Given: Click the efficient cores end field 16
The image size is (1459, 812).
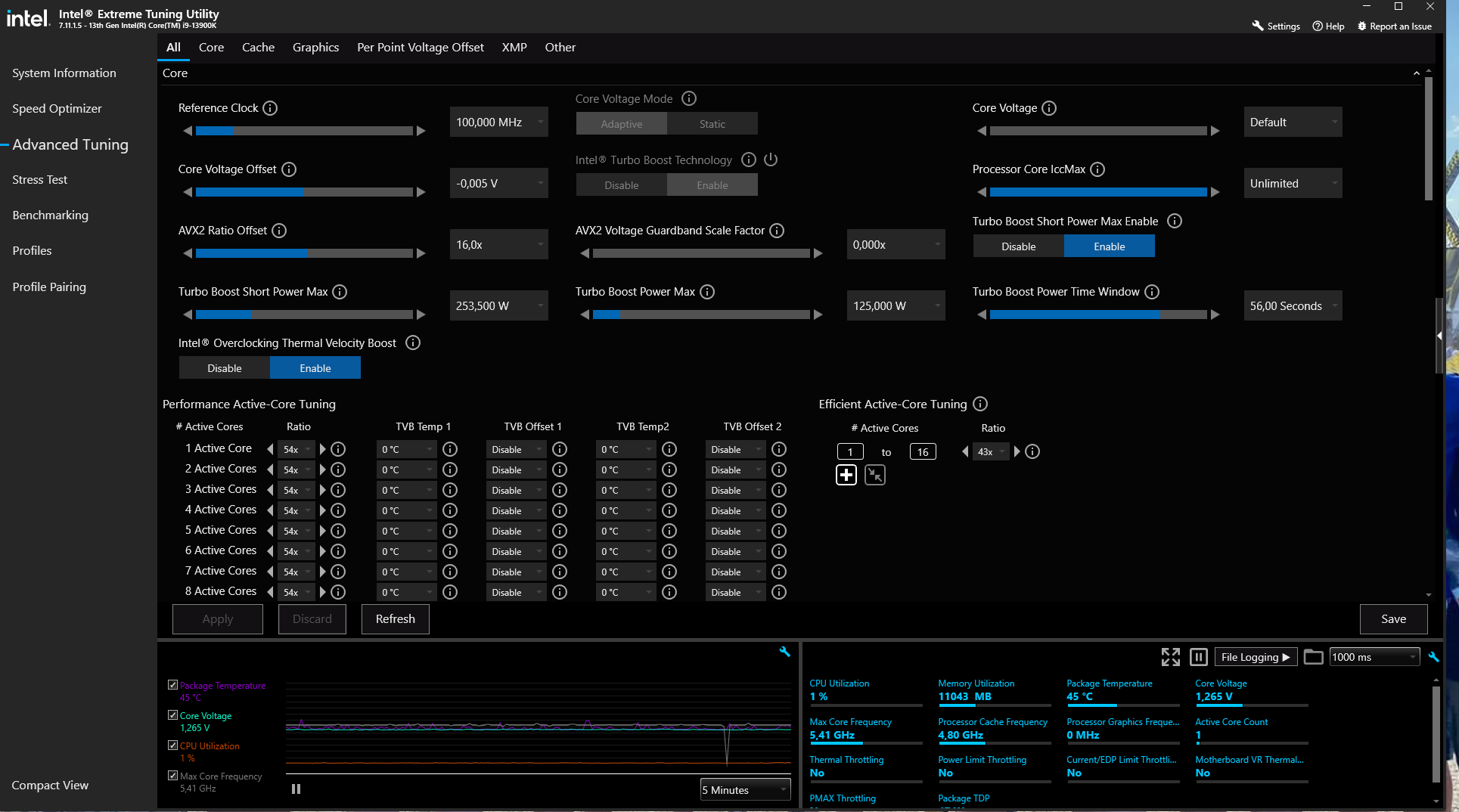Looking at the screenshot, I should 923,452.
